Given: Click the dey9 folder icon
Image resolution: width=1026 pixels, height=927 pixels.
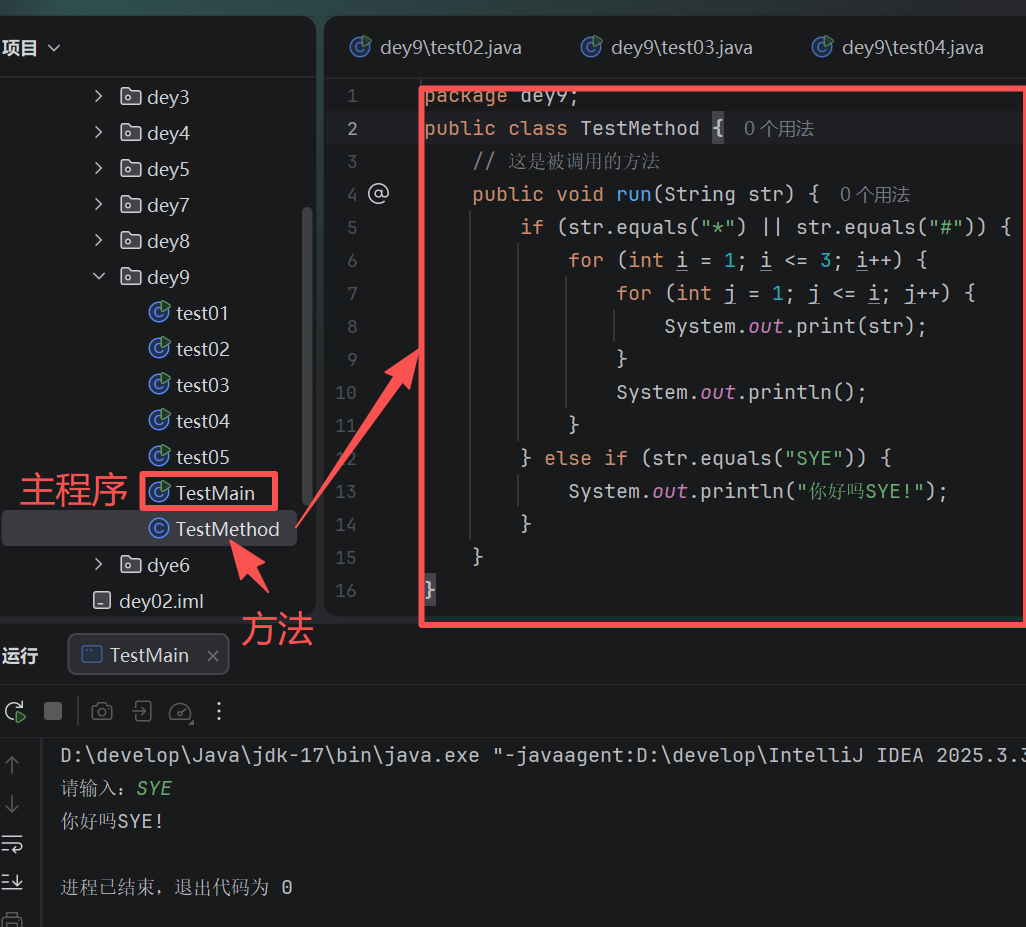Looking at the screenshot, I should coord(131,277).
